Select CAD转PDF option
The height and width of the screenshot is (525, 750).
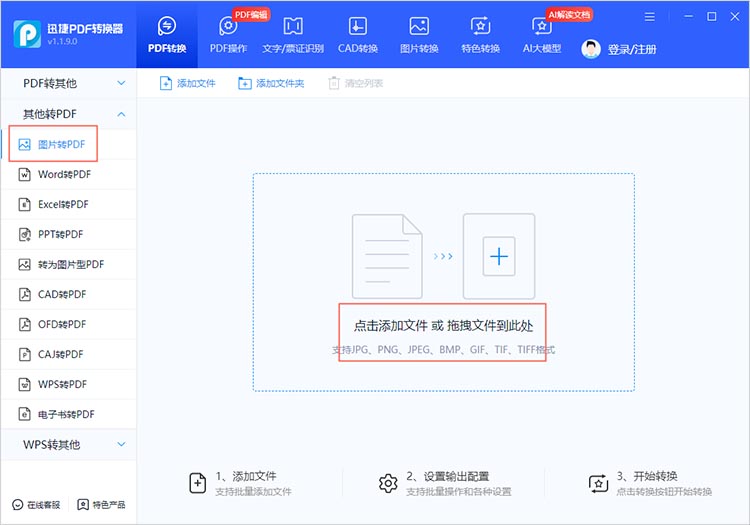click(x=68, y=295)
